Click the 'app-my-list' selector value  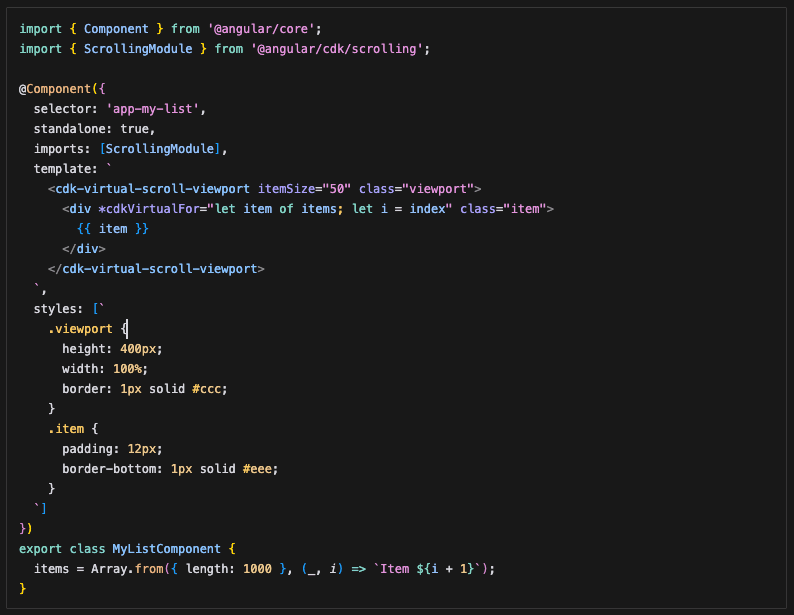pos(152,109)
